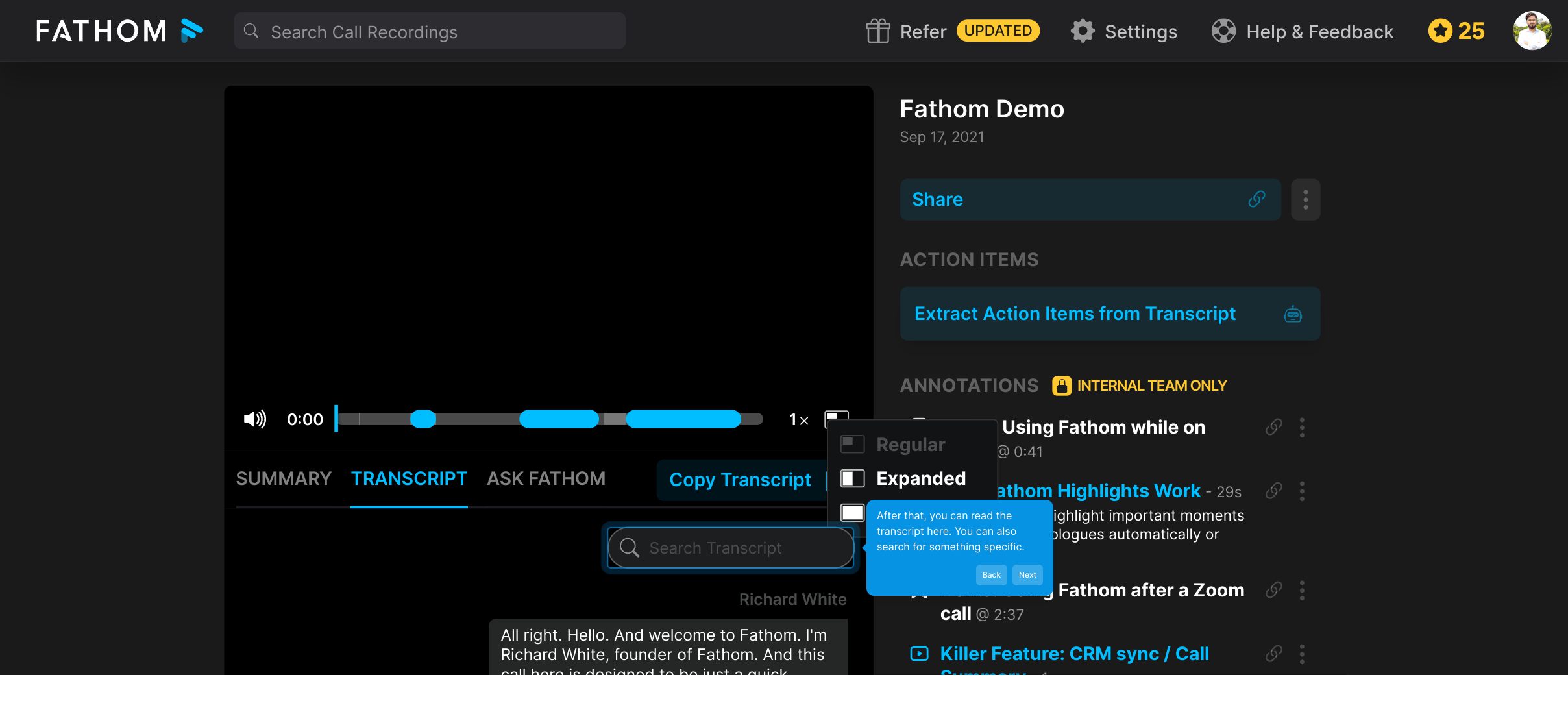Click the INTERNAL TEAM ONLY label
This screenshot has width=1568, height=701.
click(x=1152, y=386)
